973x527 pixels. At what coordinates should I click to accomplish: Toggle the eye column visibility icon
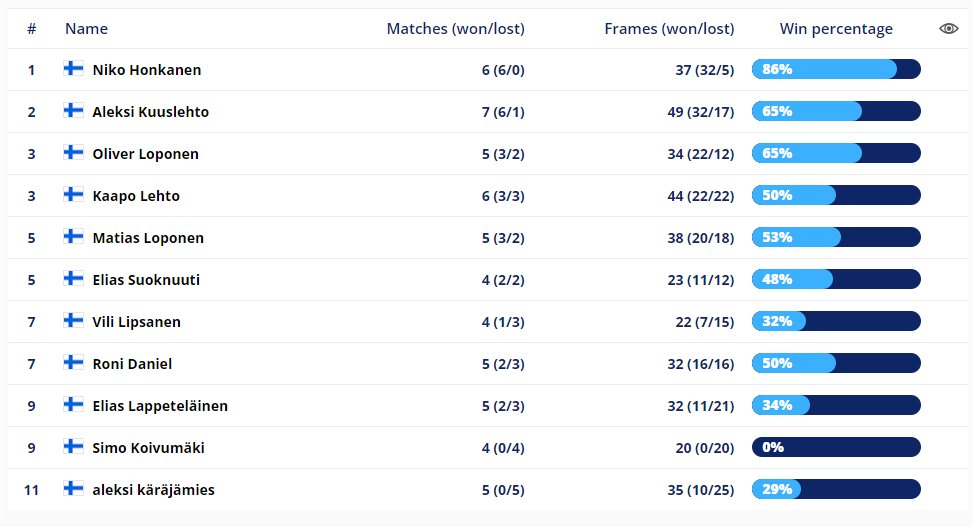[948, 29]
